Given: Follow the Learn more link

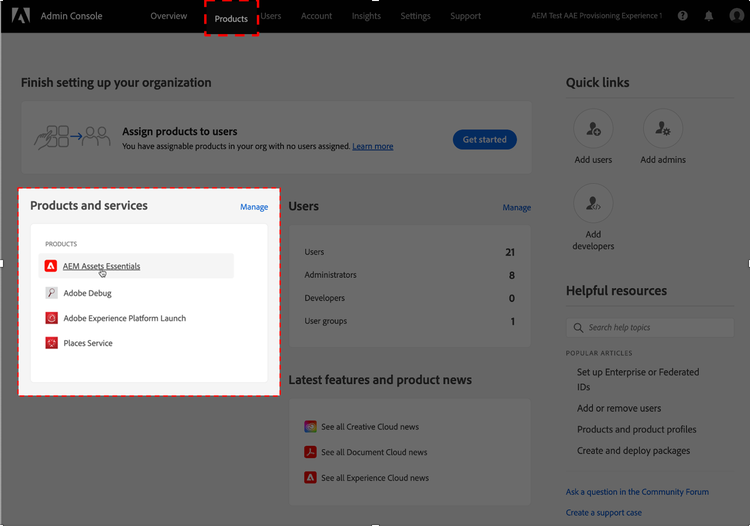Looking at the screenshot, I should [x=373, y=146].
